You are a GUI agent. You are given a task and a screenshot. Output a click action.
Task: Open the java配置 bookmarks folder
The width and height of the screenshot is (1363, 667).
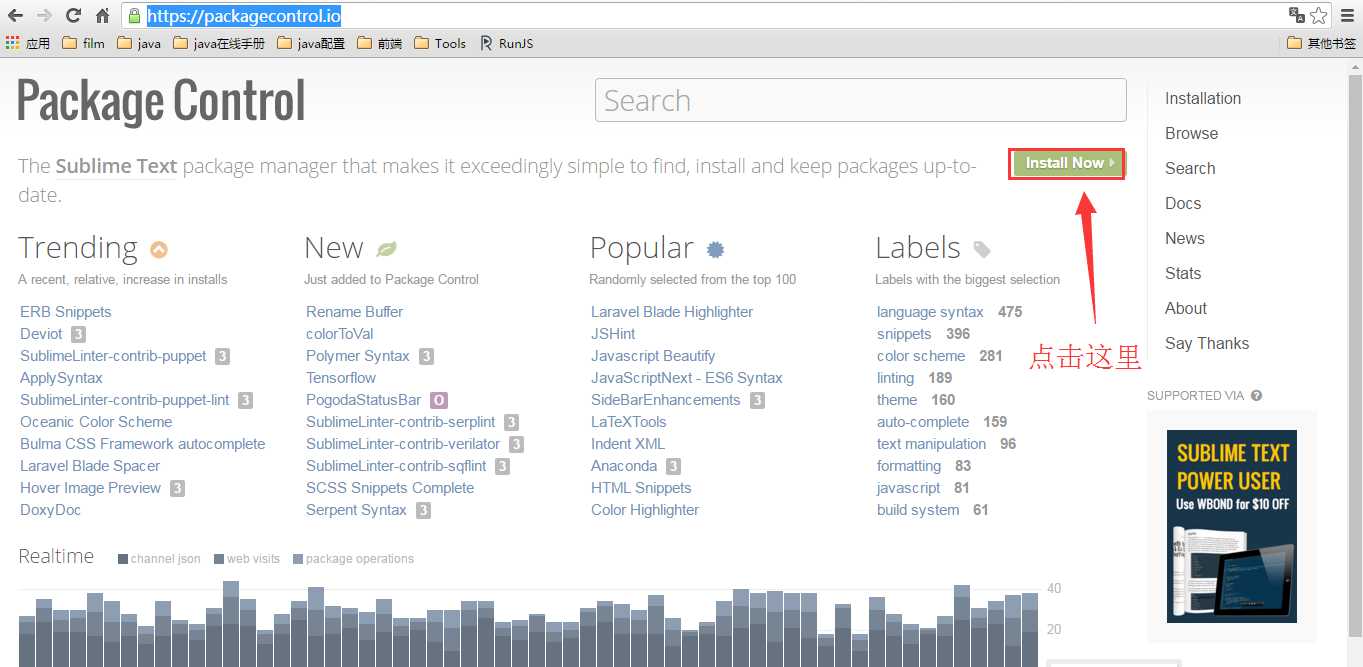click(311, 43)
